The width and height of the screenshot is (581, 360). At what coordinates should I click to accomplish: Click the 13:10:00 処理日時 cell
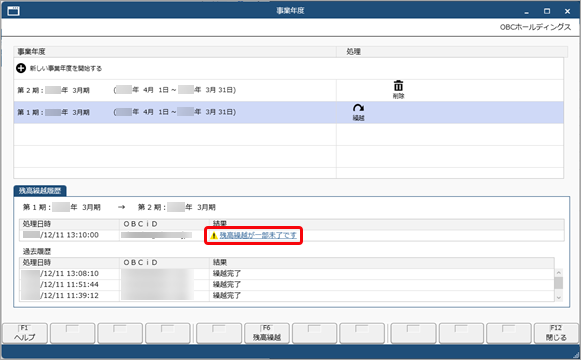[70, 235]
